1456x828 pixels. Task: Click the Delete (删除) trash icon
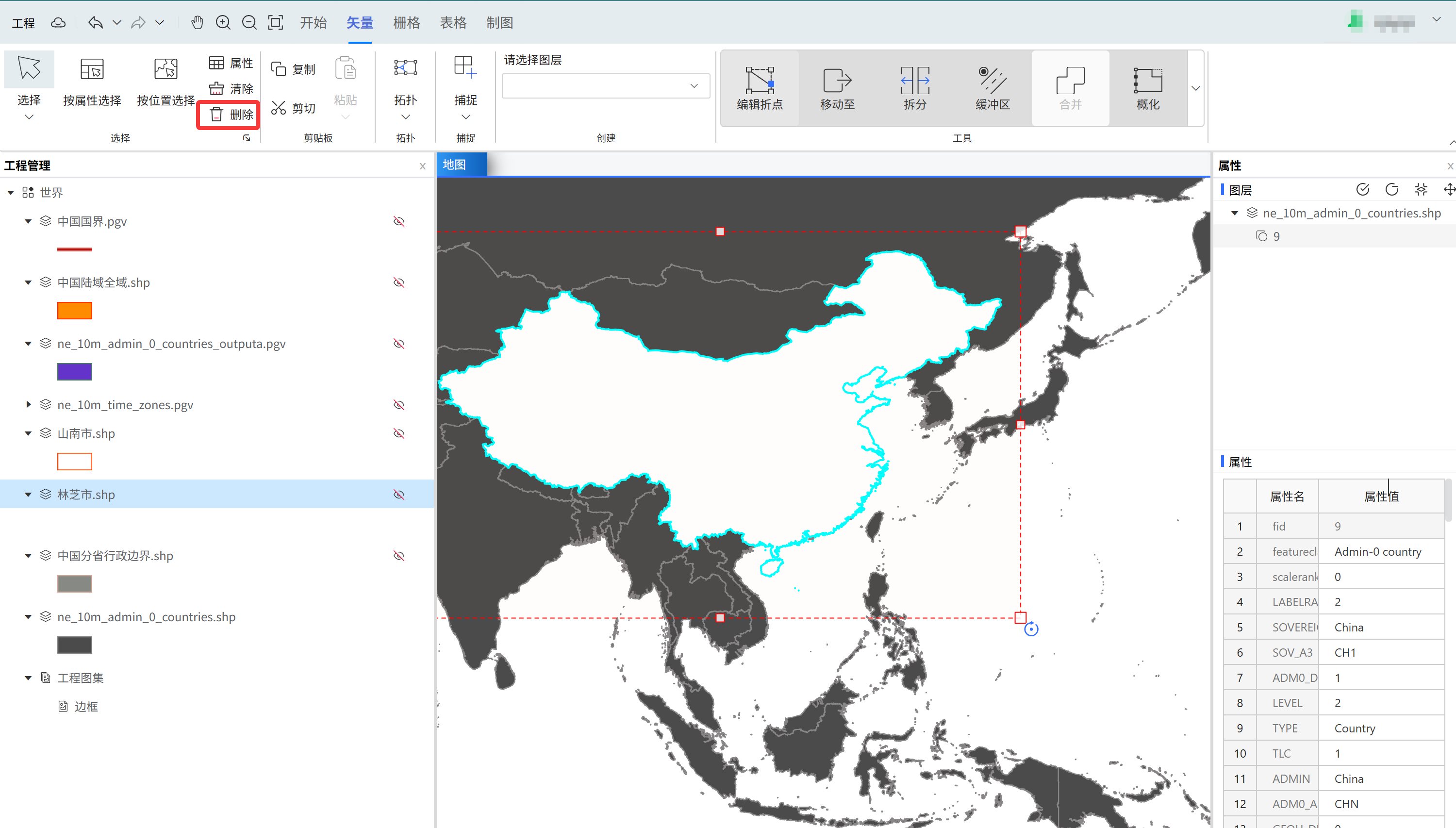[x=216, y=115]
